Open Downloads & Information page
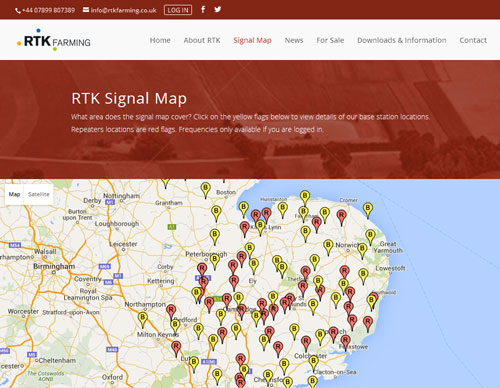The width and height of the screenshot is (500, 388). [402, 40]
